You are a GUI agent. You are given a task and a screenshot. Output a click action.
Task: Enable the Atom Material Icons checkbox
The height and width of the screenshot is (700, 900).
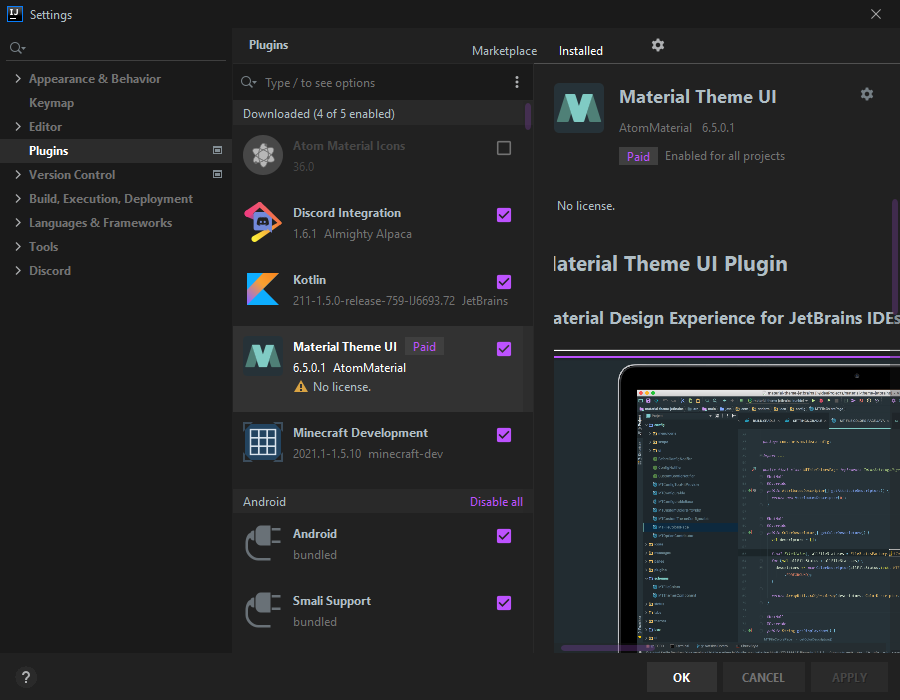coord(504,148)
